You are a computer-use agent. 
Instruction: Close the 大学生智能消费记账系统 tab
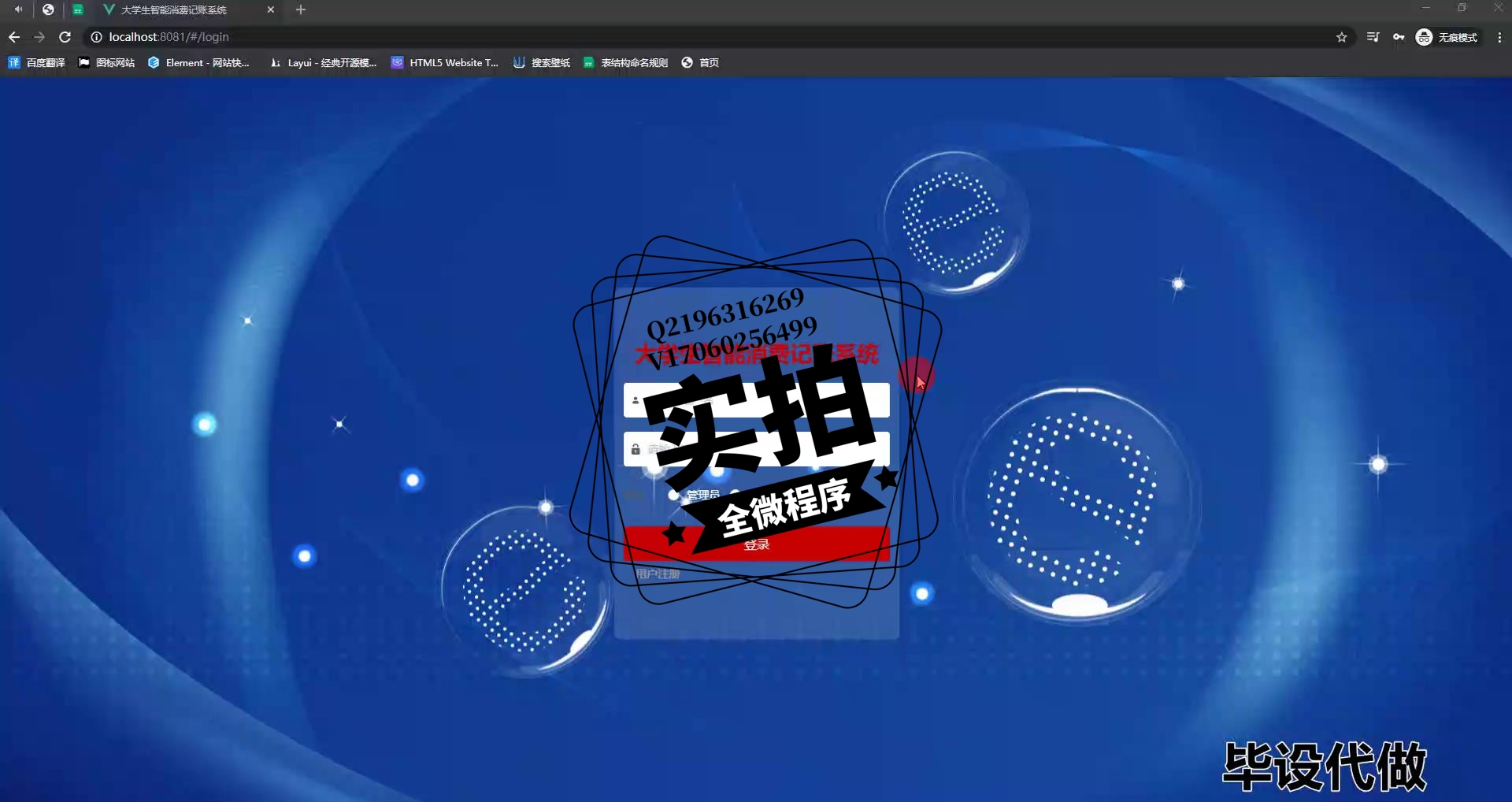coord(271,9)
